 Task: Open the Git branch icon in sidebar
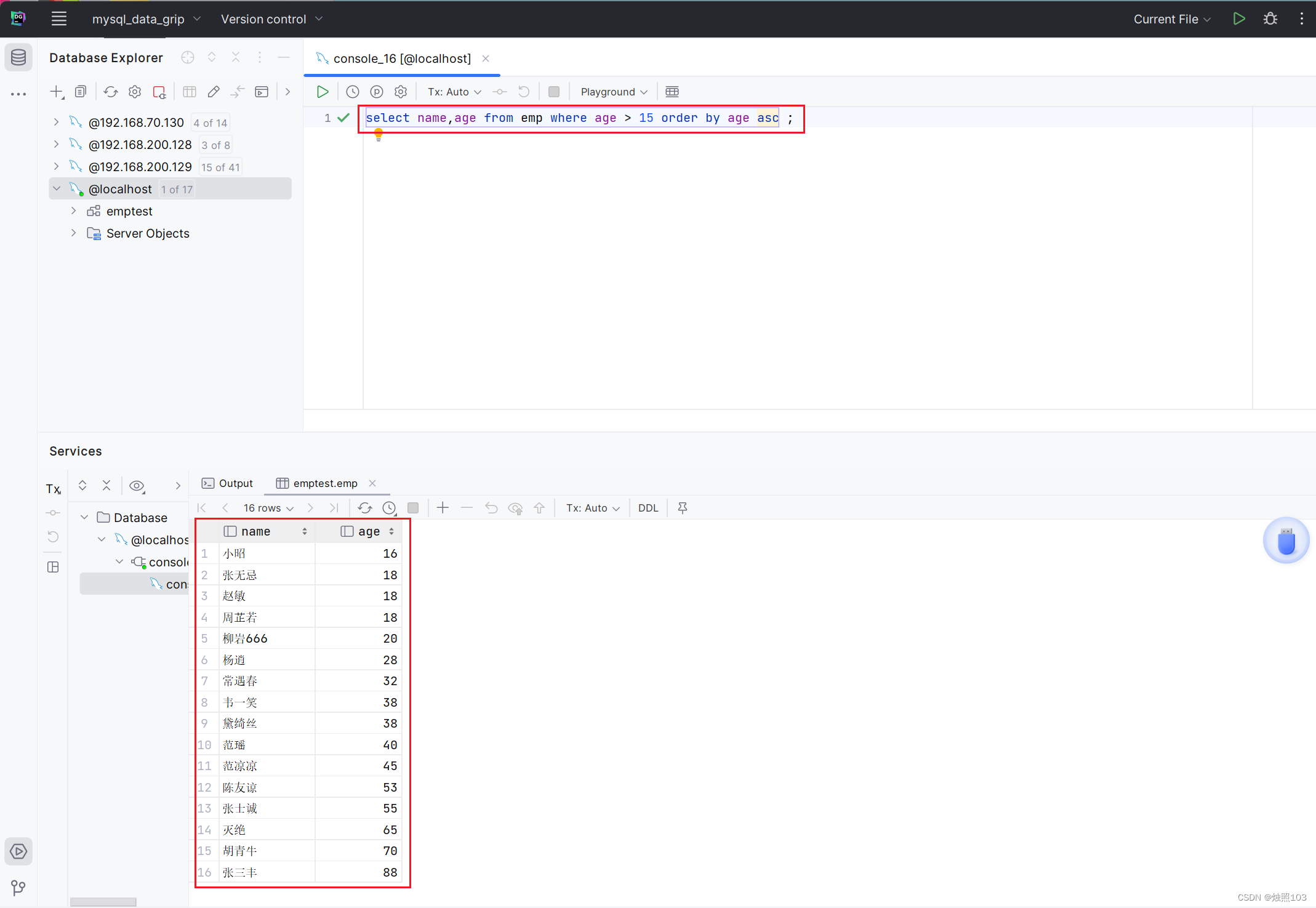[x=18, y=887]
